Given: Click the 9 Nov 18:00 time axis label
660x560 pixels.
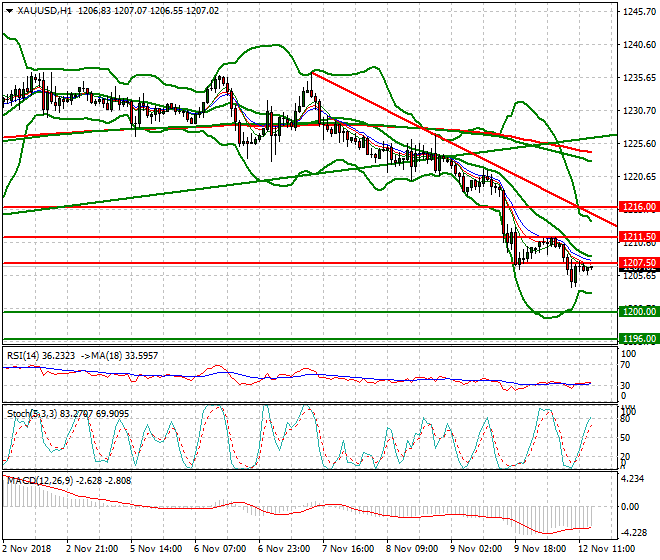Looking at the screenshot, I should 540,549.
